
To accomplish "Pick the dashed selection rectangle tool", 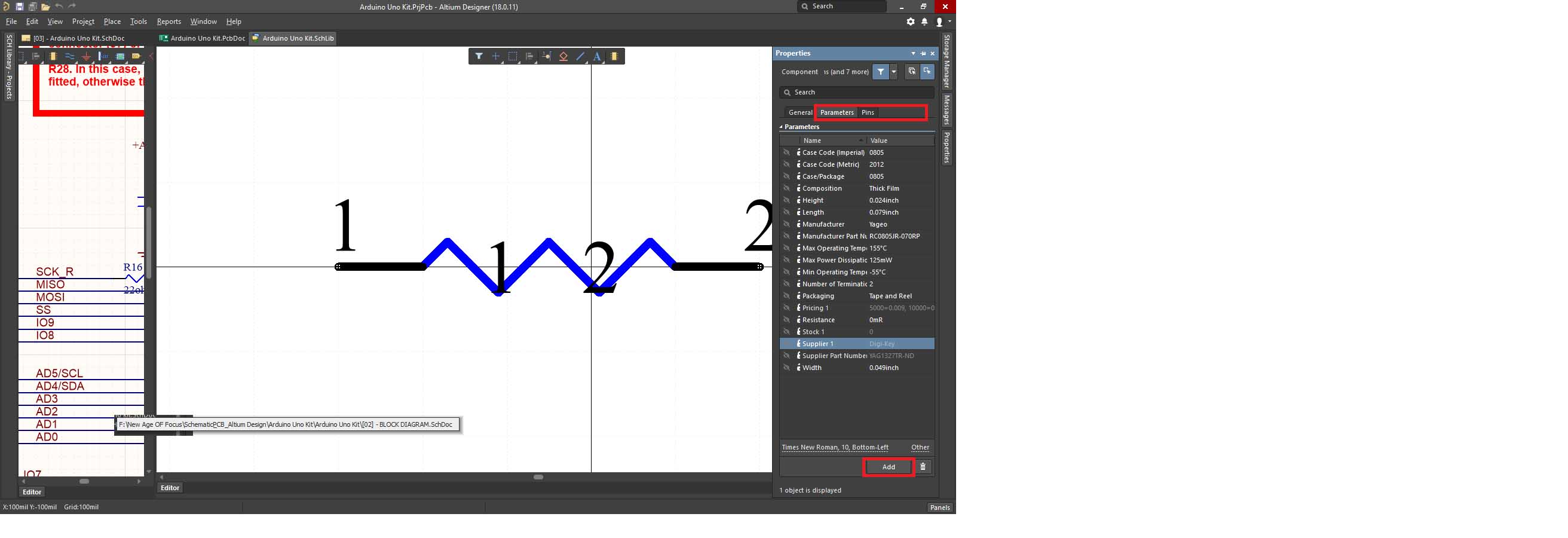I will [x=513, y=57].
